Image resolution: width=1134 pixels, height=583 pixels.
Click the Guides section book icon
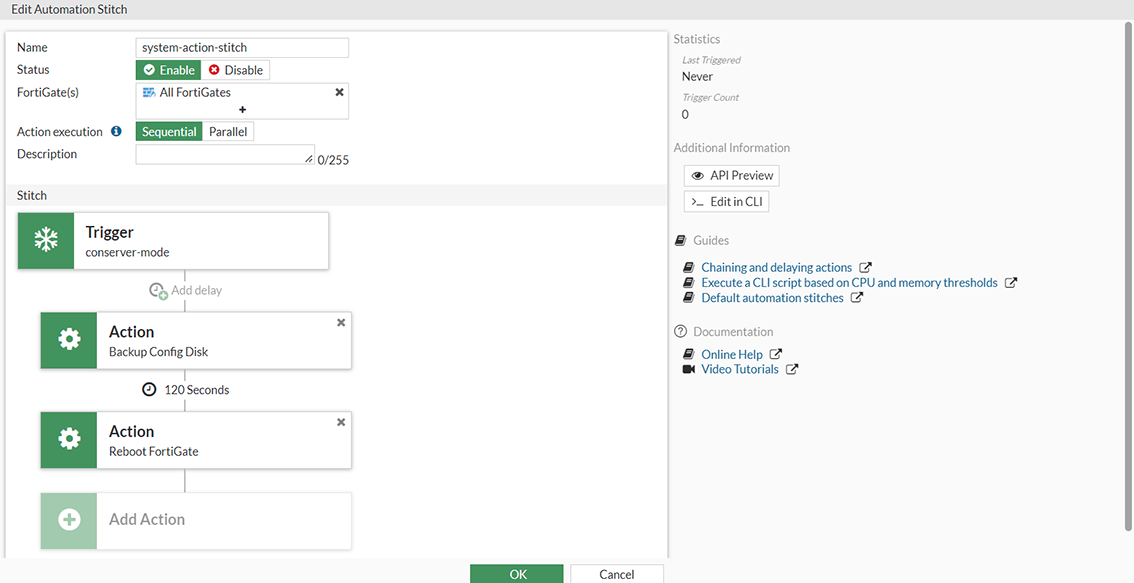click(680, 240)
